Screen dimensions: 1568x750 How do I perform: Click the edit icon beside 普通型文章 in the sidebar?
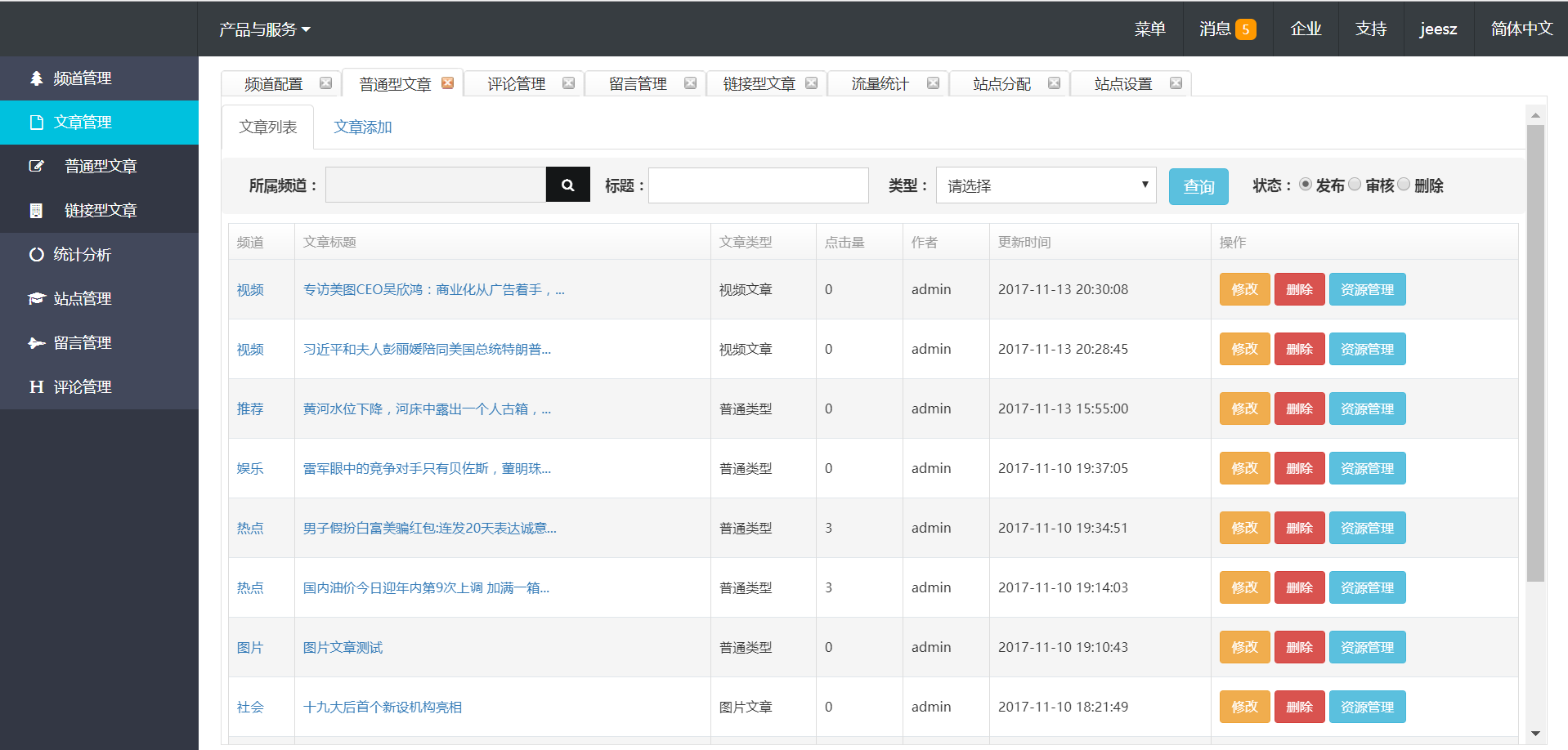click(36, 166)
